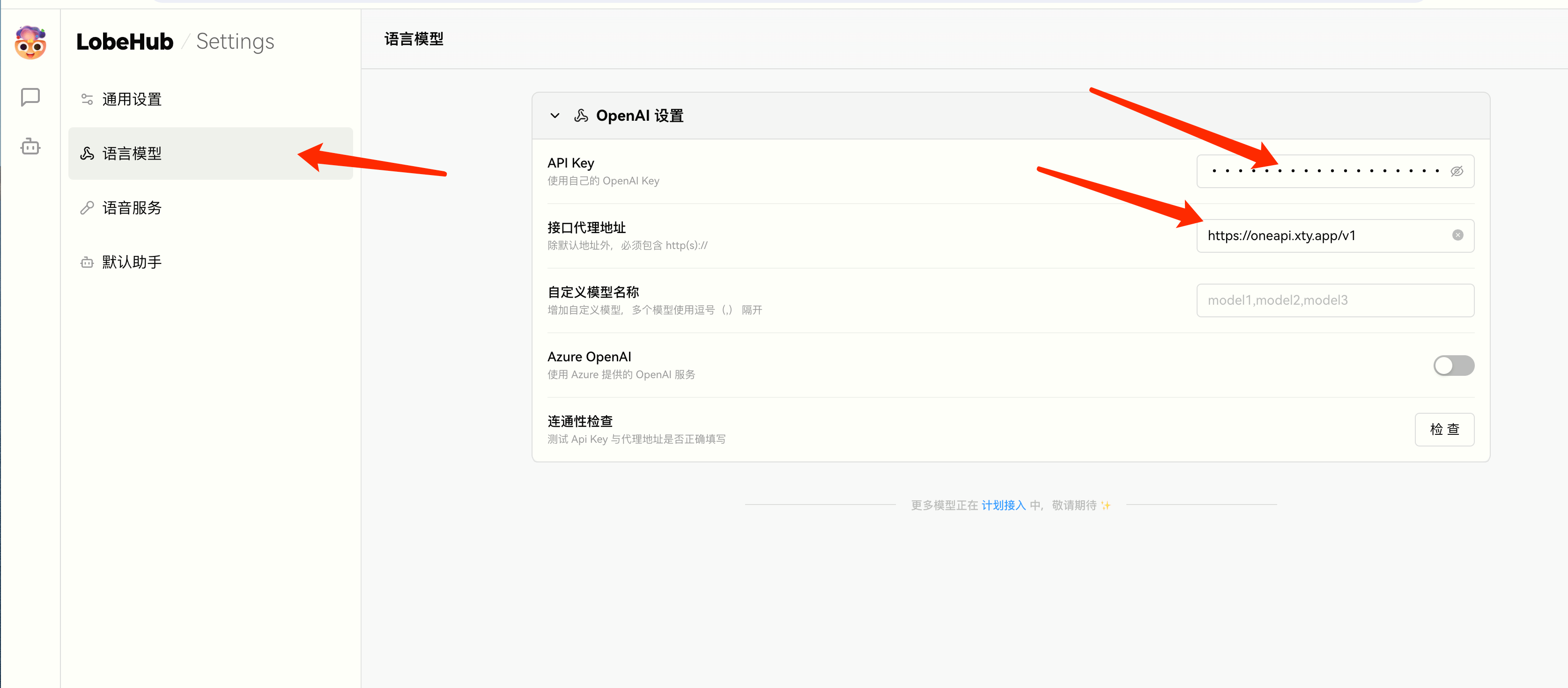Viewport: 1568px width, 688px height.
Task: Click the custom model names input field
Action: pyautogui.click(x=1334, y=300)
